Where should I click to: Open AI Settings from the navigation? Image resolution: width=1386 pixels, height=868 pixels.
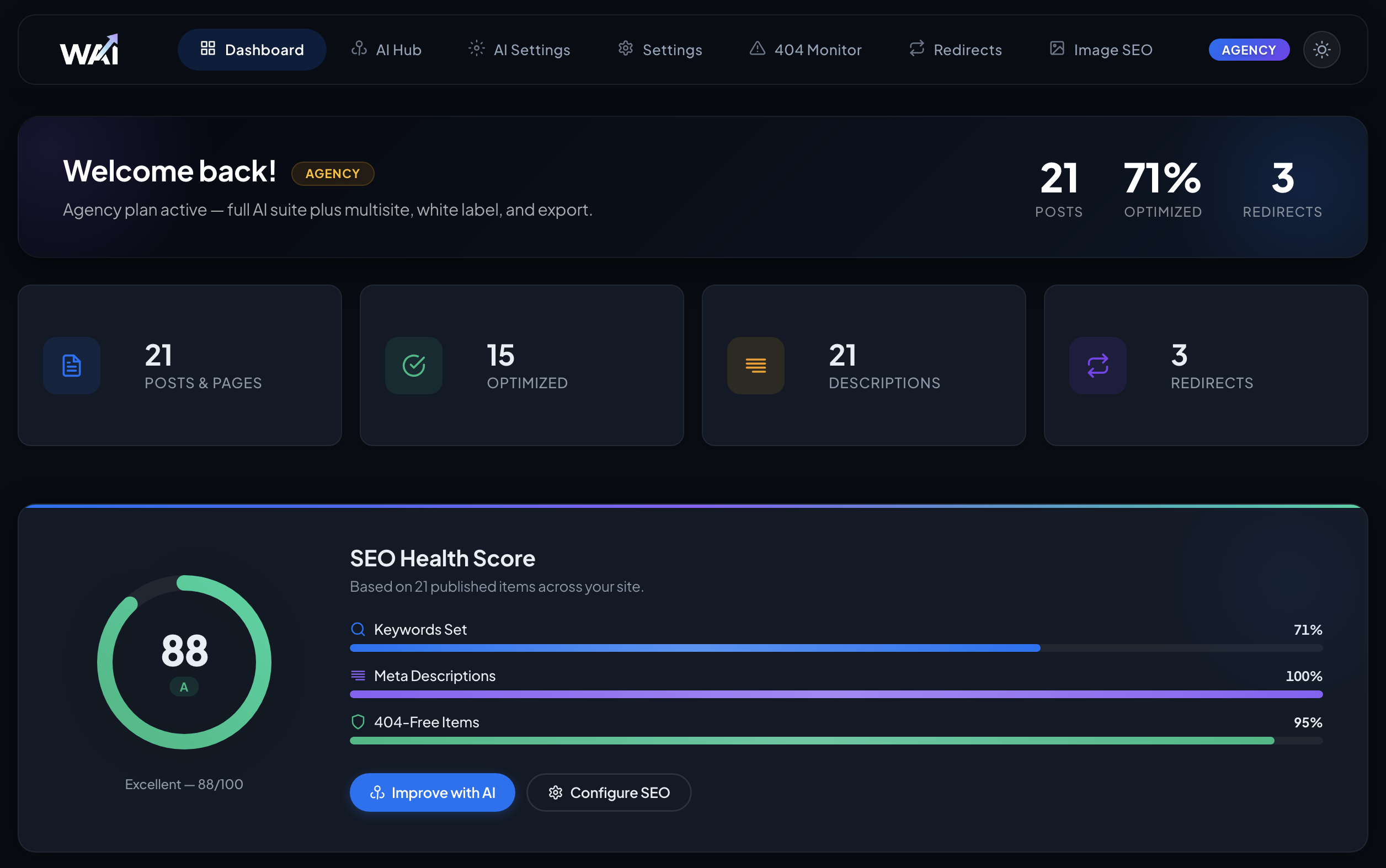point(519,50)
